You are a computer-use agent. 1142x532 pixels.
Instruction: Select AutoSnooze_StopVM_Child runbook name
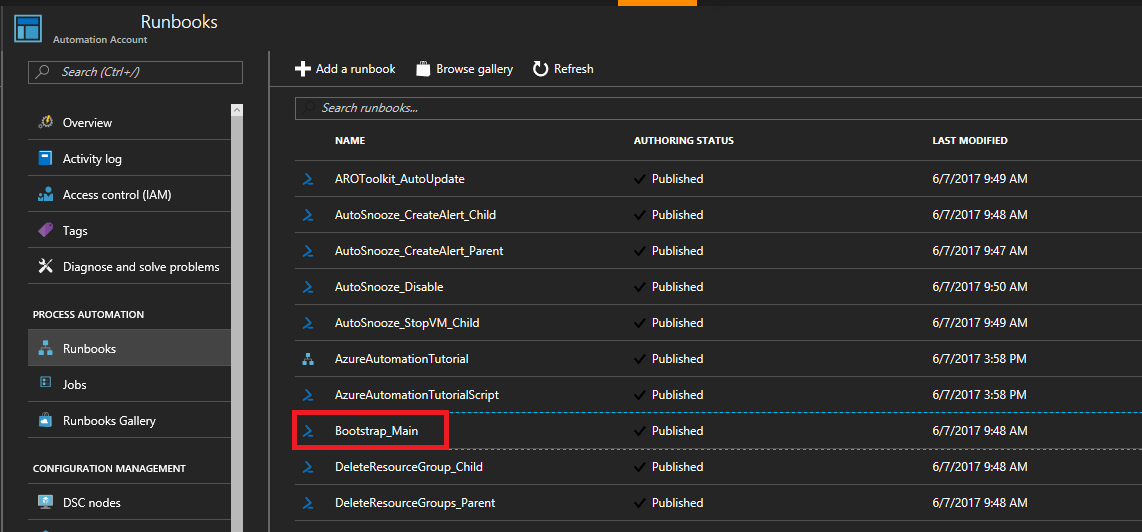407,323
